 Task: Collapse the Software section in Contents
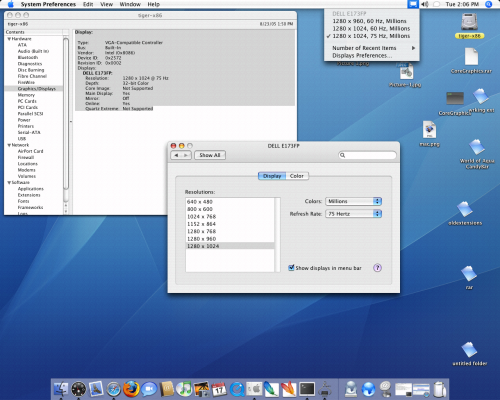tap(9, 183)
